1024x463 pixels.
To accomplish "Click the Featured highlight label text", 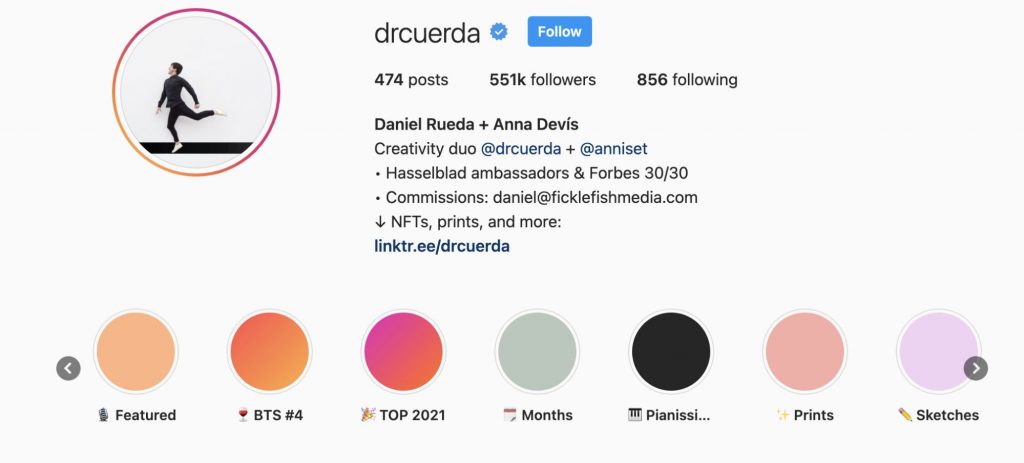I will [x=145, y=415].
